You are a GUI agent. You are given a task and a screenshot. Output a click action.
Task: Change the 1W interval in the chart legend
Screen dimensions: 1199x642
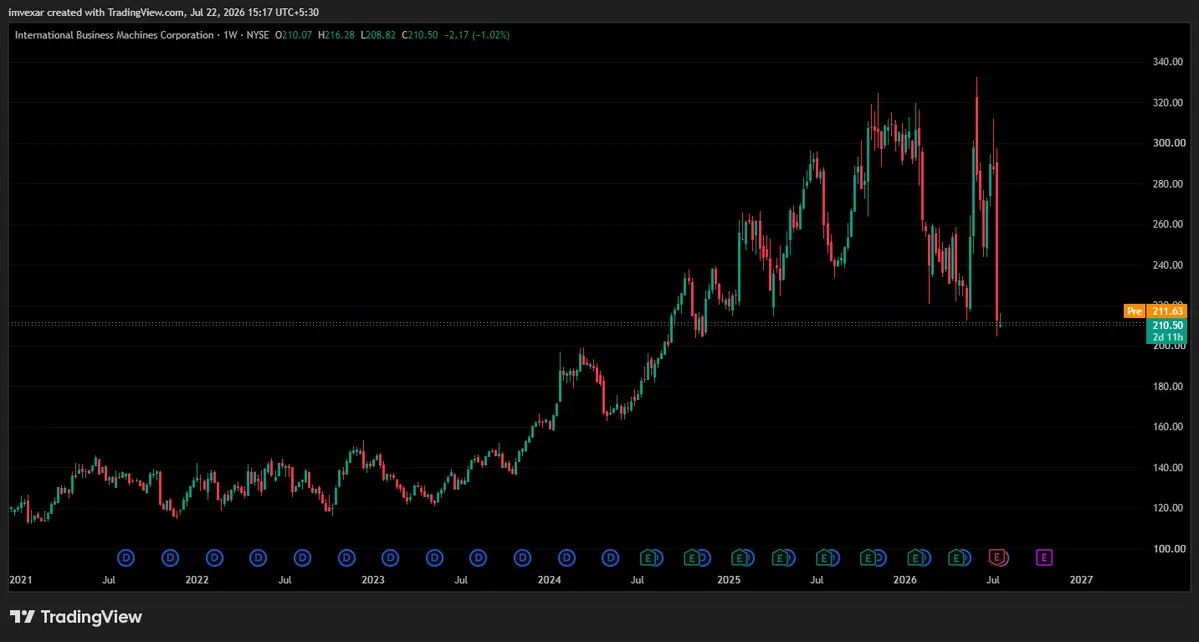(x=229, y=35)
